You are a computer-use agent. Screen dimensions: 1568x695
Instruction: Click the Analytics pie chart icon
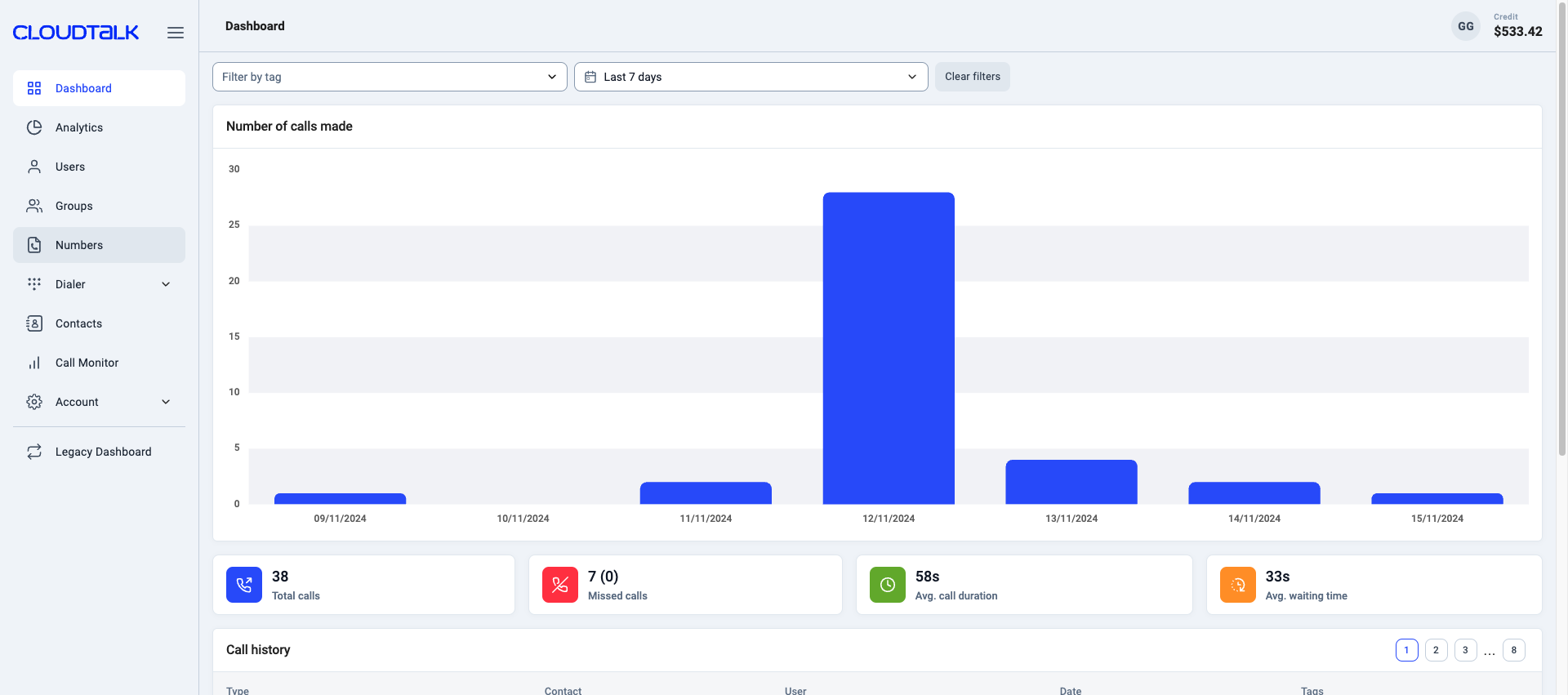click(34, 127)
